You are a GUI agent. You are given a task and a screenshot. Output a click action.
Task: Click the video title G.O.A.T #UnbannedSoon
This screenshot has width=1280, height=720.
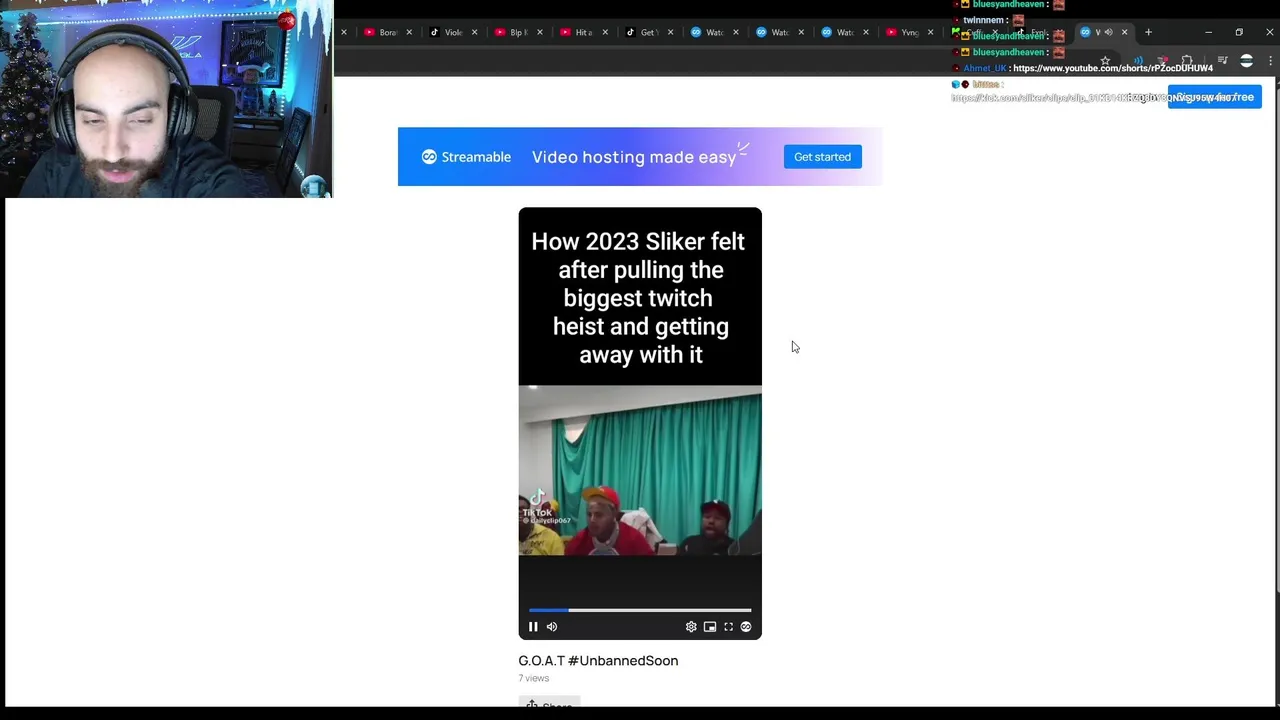(x=598, y=660)
